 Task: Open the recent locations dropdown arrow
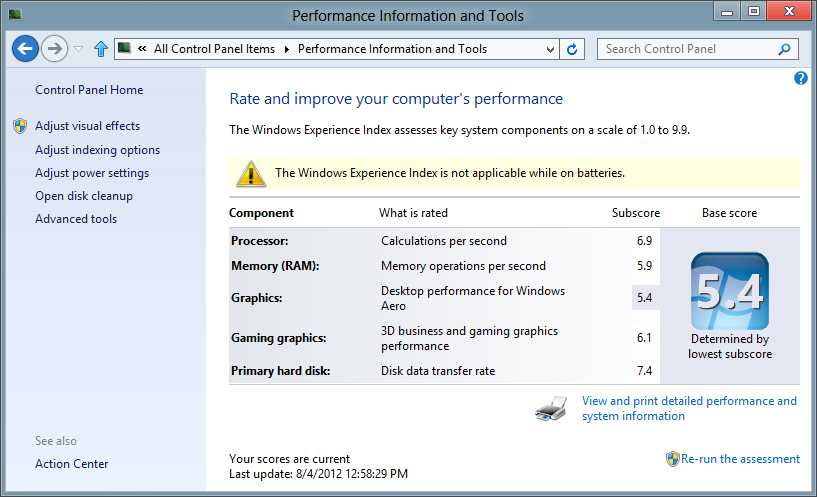click(x=79, y=49)
